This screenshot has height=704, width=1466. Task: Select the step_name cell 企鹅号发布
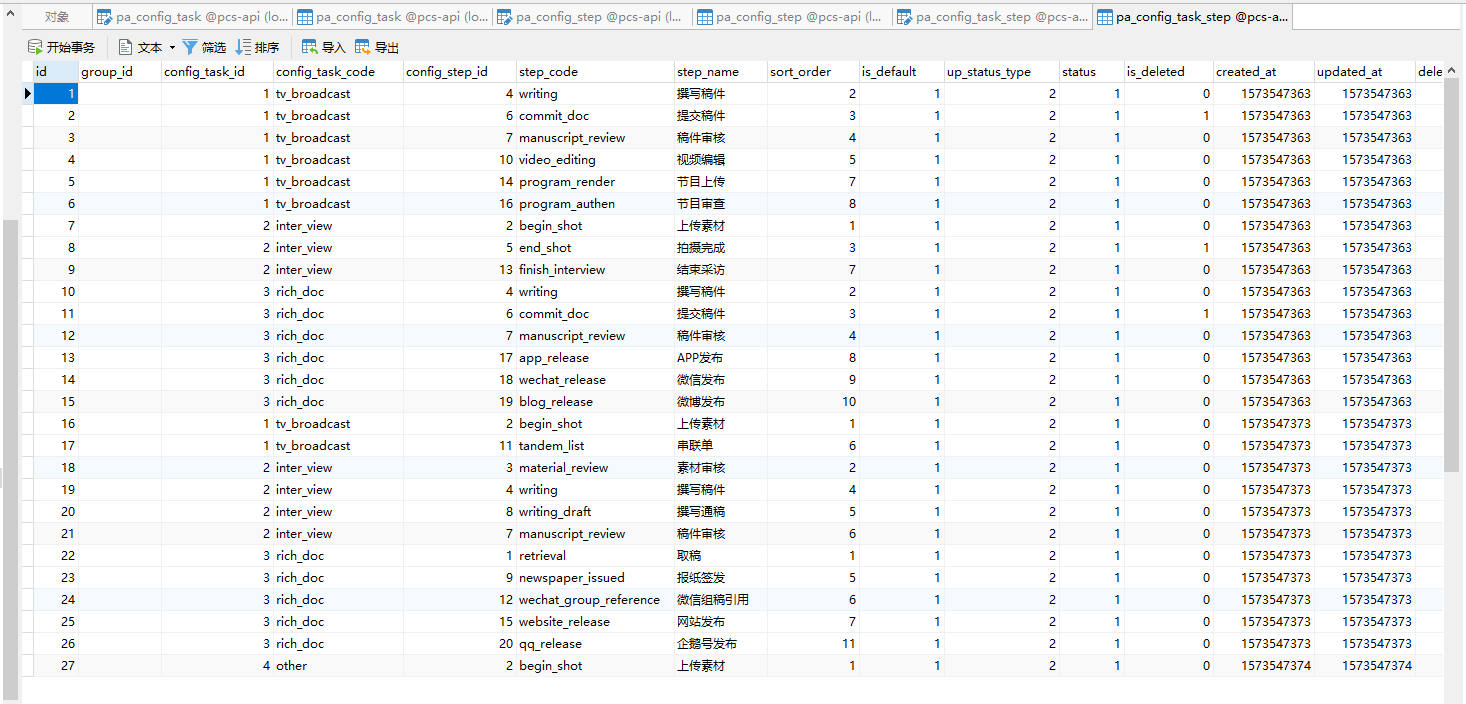pos(720,644)
